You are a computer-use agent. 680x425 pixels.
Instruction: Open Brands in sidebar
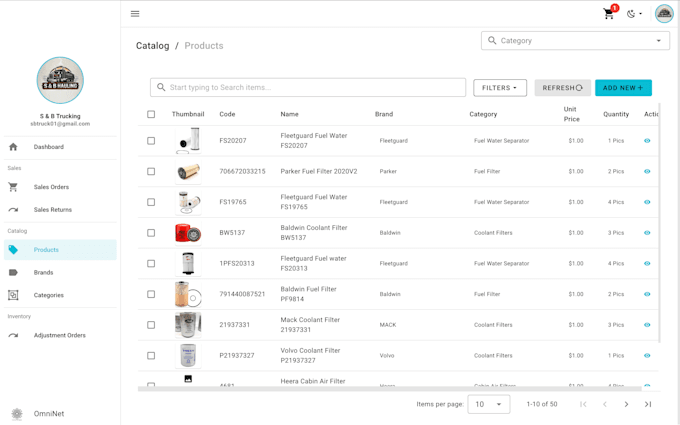click(60, 272)
